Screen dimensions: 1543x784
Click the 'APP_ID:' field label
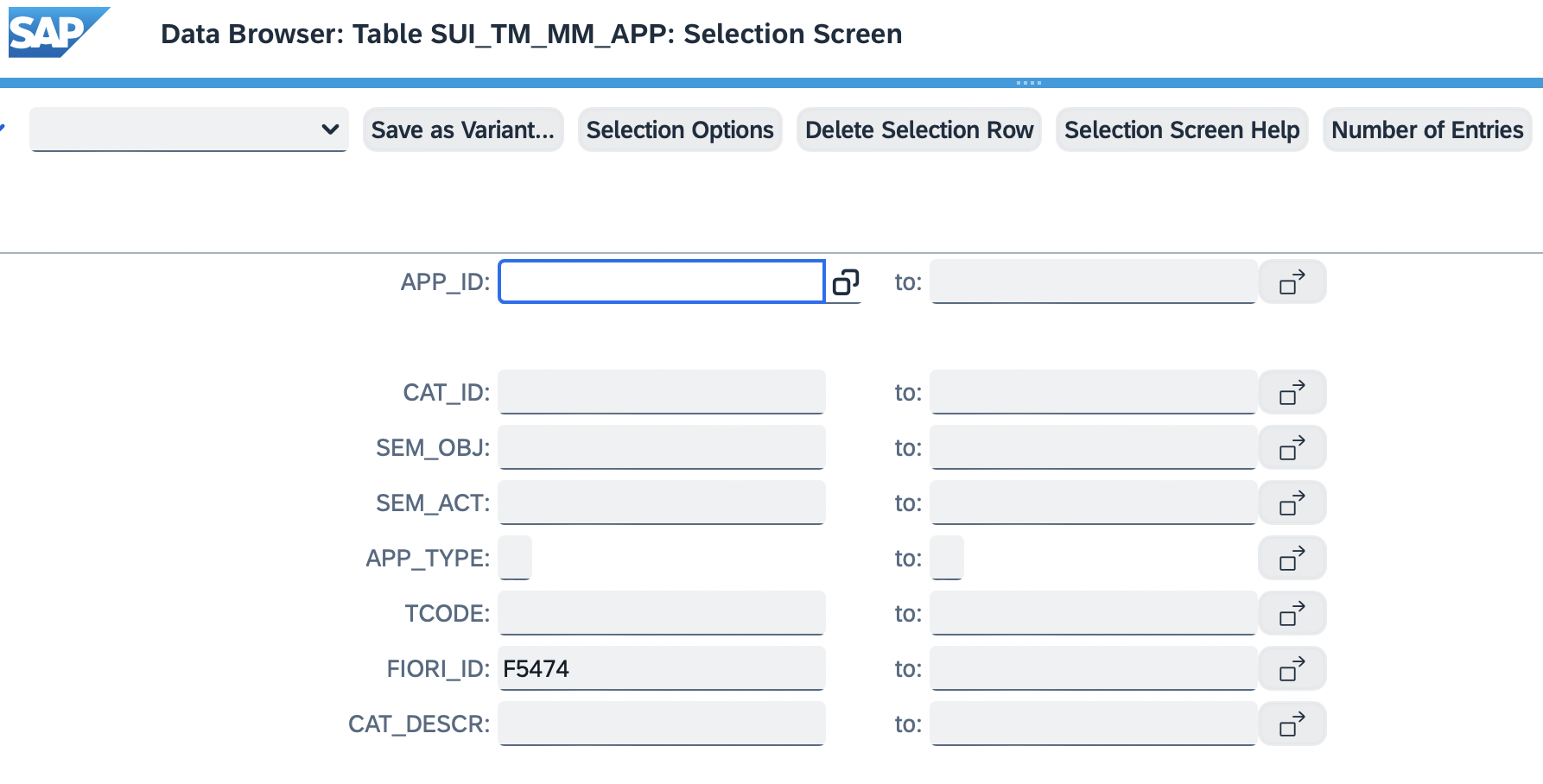445,282
